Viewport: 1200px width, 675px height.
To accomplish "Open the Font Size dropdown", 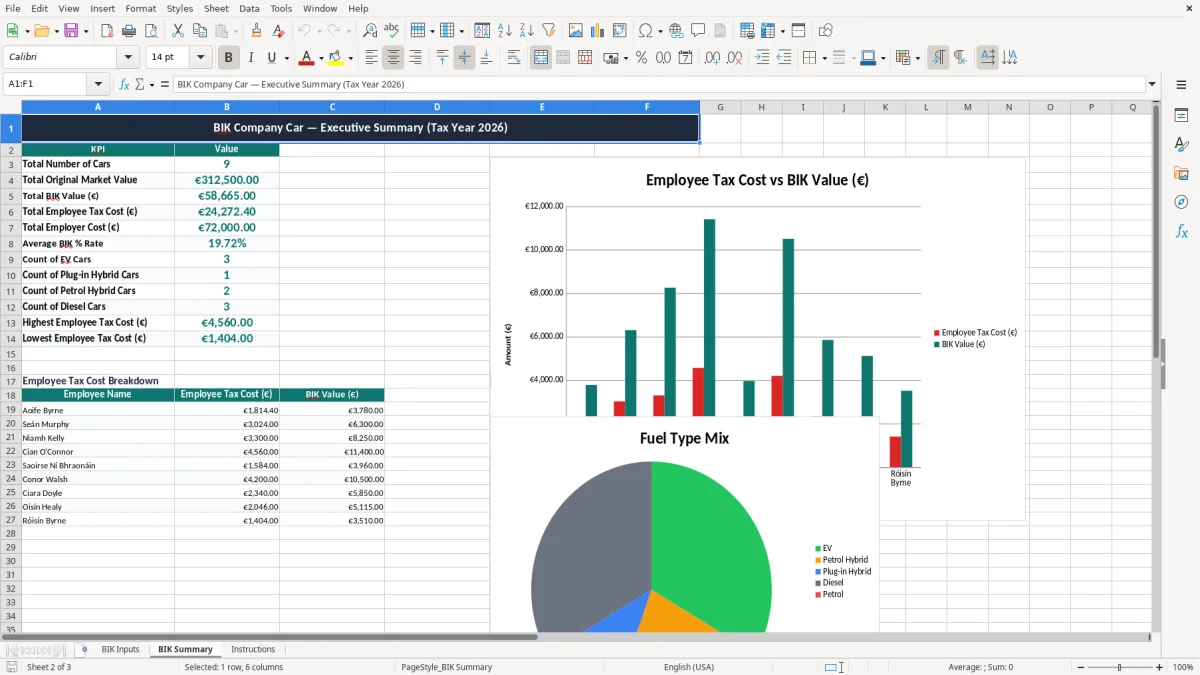I will click(x=200, y=58).
